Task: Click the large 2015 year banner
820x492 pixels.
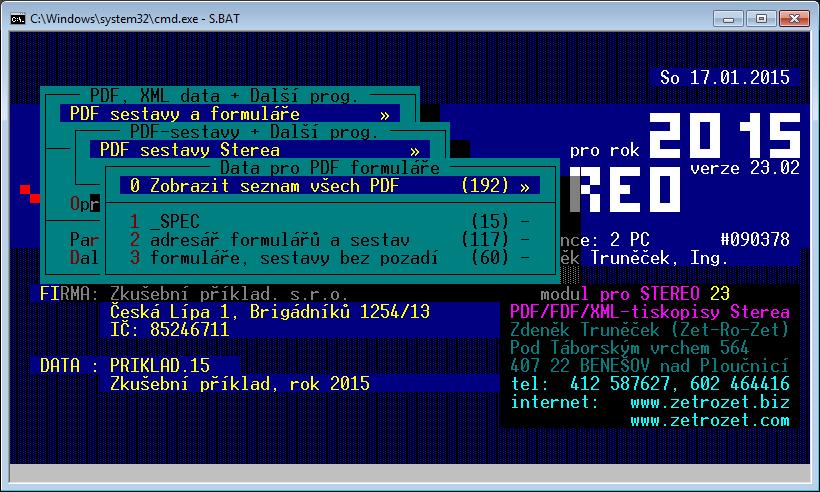Action: pos(725,135)
